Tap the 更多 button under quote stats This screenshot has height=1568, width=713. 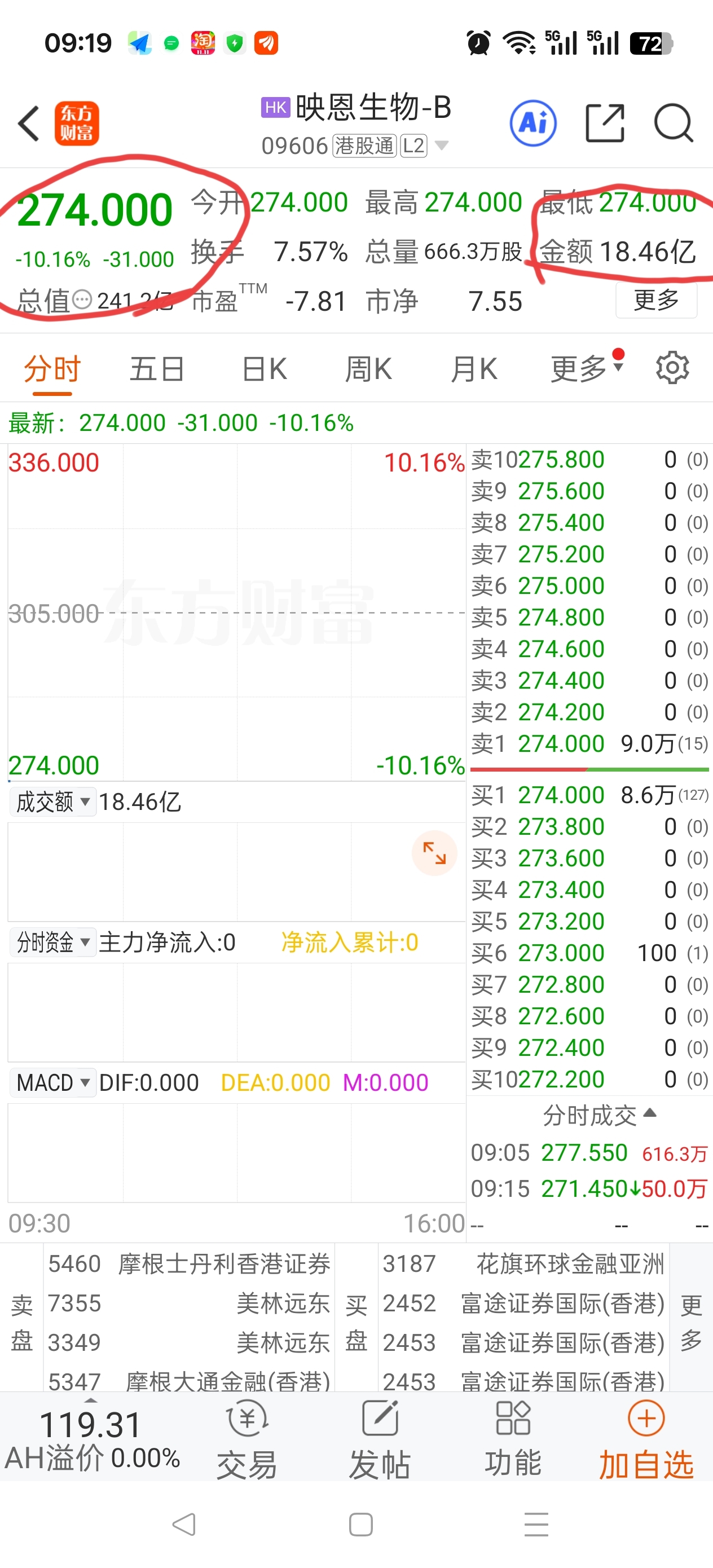[656, 299]
